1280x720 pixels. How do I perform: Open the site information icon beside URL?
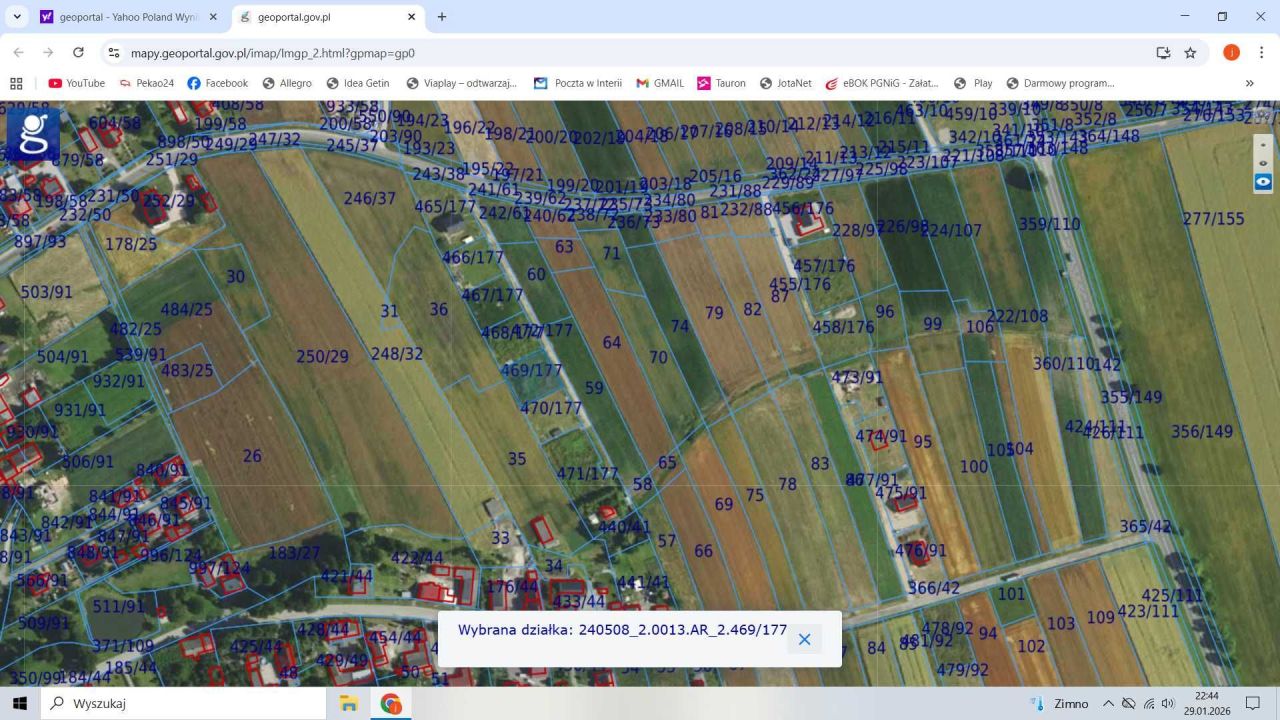click(114, 53)
